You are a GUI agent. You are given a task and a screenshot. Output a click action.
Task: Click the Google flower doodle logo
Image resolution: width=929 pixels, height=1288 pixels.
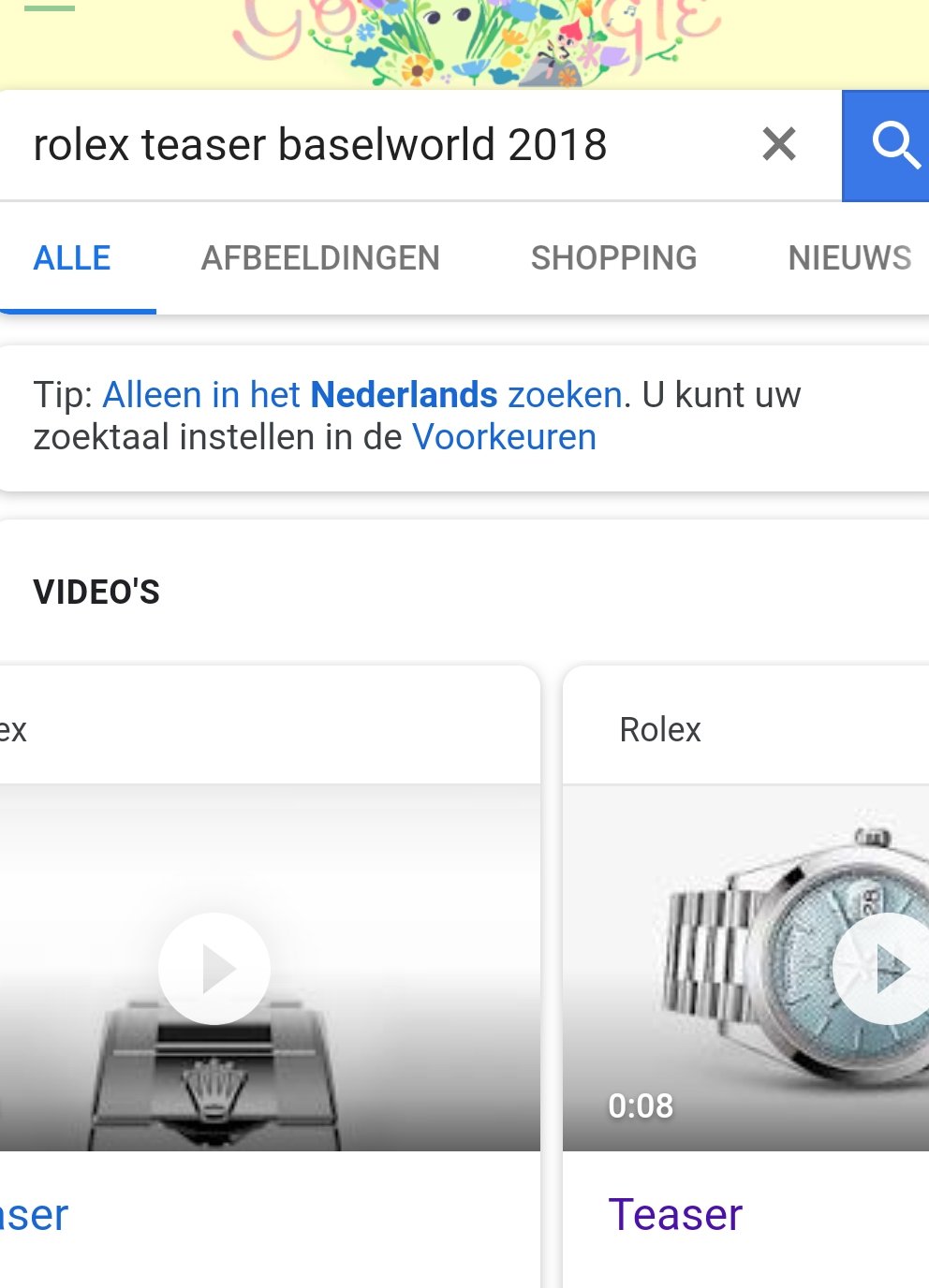(x=476, y=41)
